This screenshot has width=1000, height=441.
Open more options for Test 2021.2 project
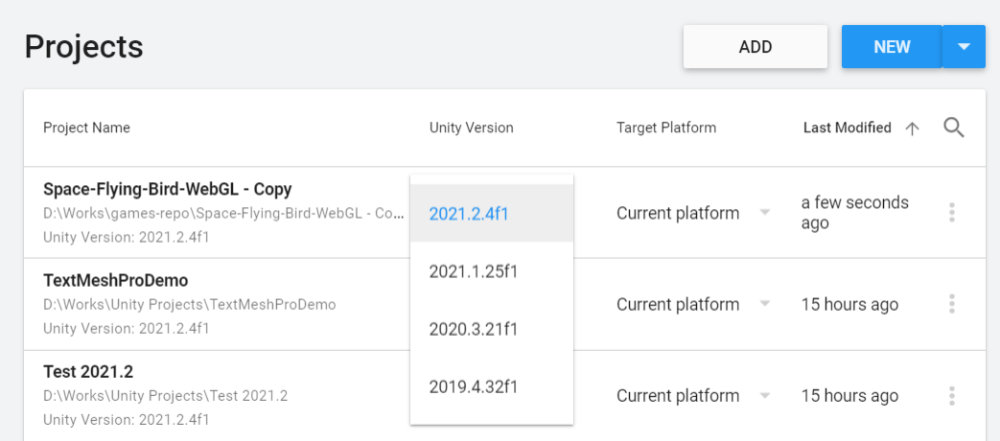tap(951, 396)
